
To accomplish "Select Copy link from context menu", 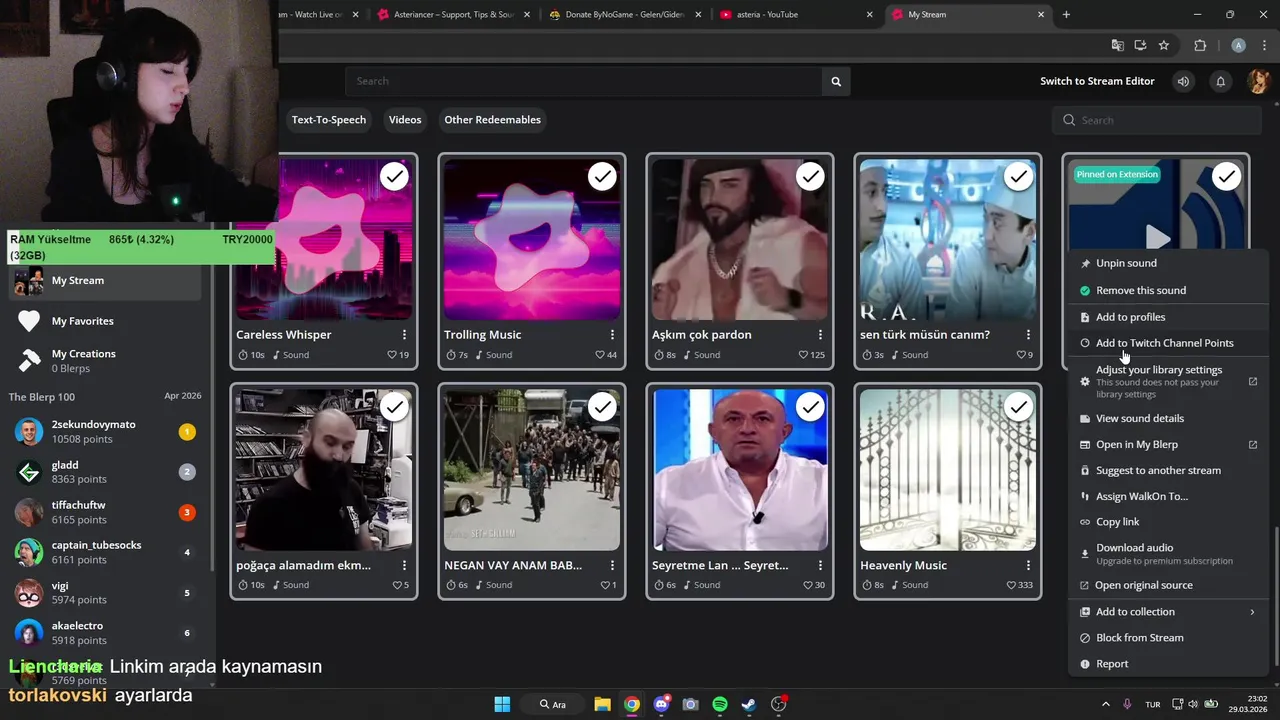I will [1168, 522].
